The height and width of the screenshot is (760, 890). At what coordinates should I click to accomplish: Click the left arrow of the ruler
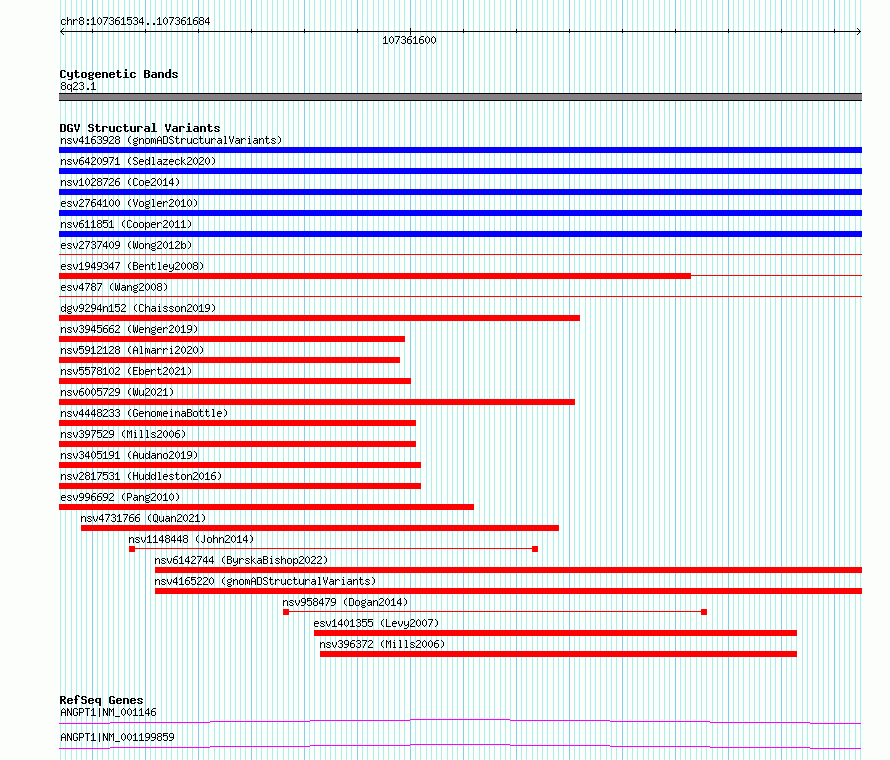(62, 32)
